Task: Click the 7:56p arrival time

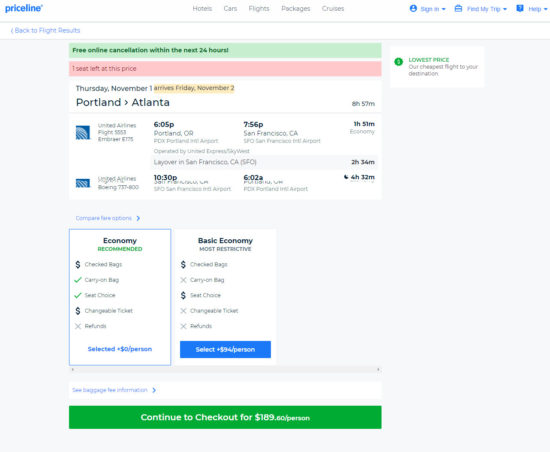Action: pos(253,124)
